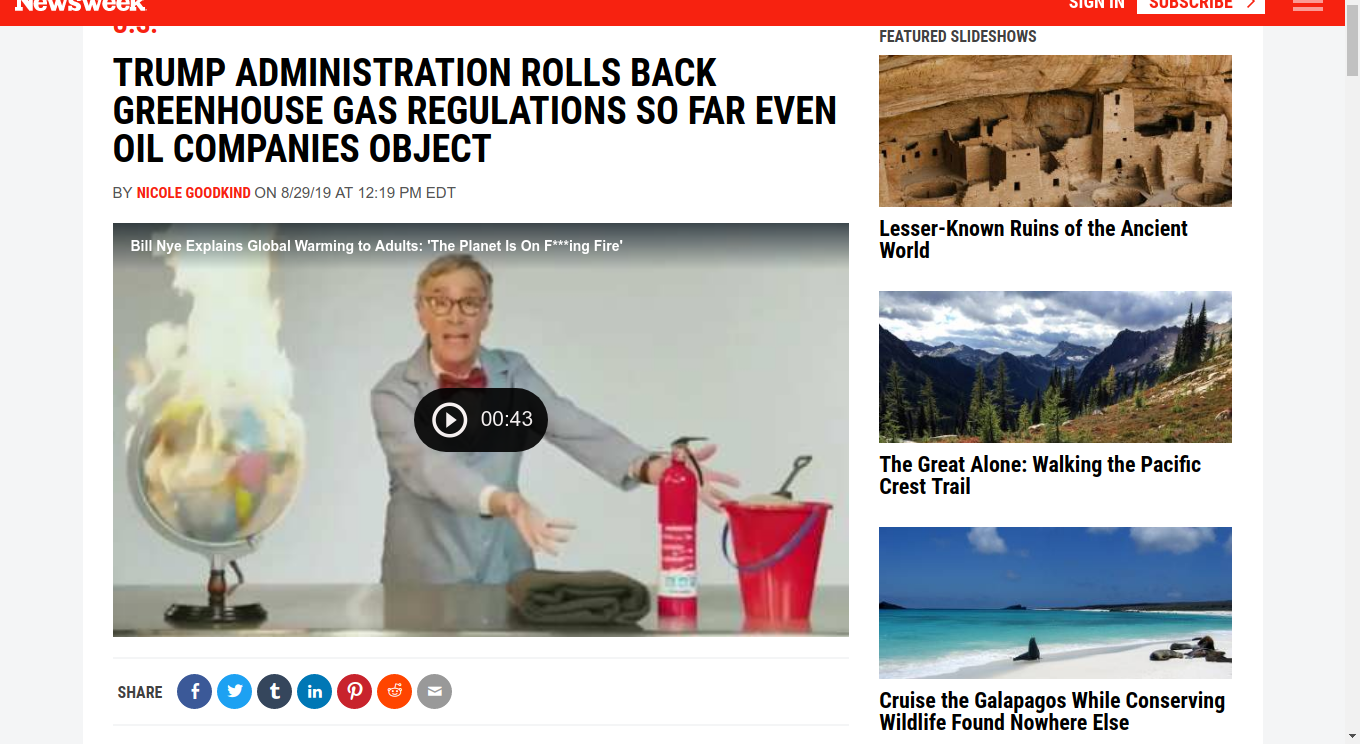Share article on Tumblr
Image resolution: width=1360 pixels, height=744 pixels.
click(275, 691)
